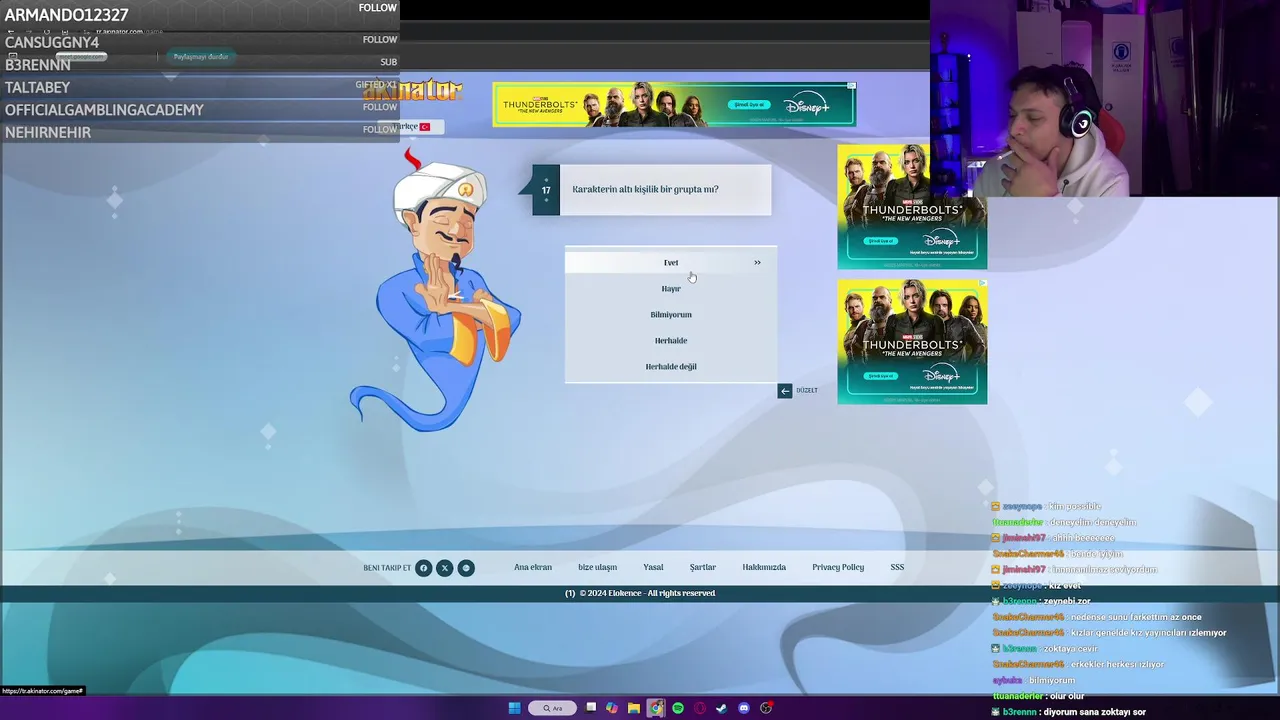Click the upper right Thunderbolts sidebar ad
Image resolution: width=1280 pixels, height=720 pixels.
point(912,207)
